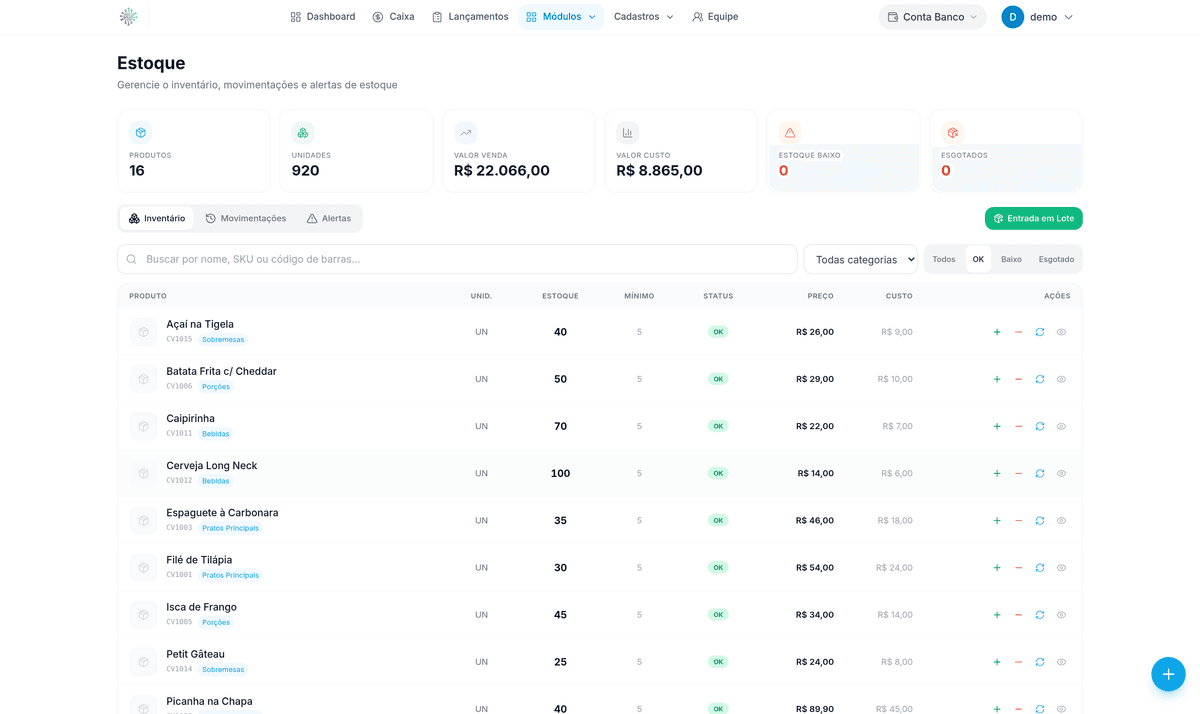Viewport: 1200px width, 714px height.
Task: Expand the Módulos menu
Action: point(561,17)
